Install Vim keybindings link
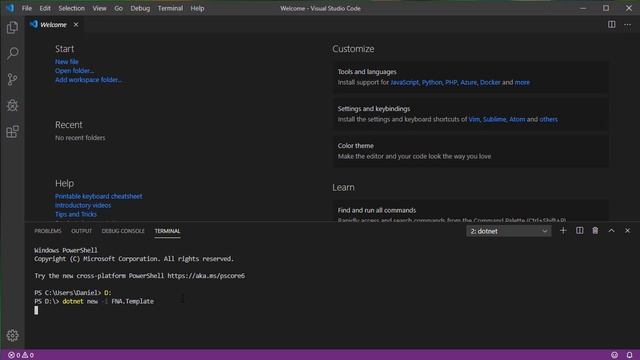The height and width of the screenshot is (360, 640). [474, 120]
